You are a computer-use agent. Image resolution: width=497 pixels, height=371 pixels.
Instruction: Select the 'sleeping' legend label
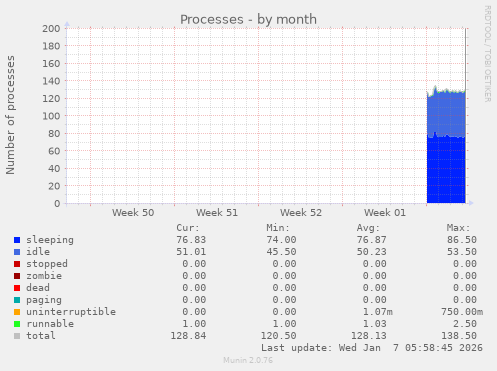50,240
